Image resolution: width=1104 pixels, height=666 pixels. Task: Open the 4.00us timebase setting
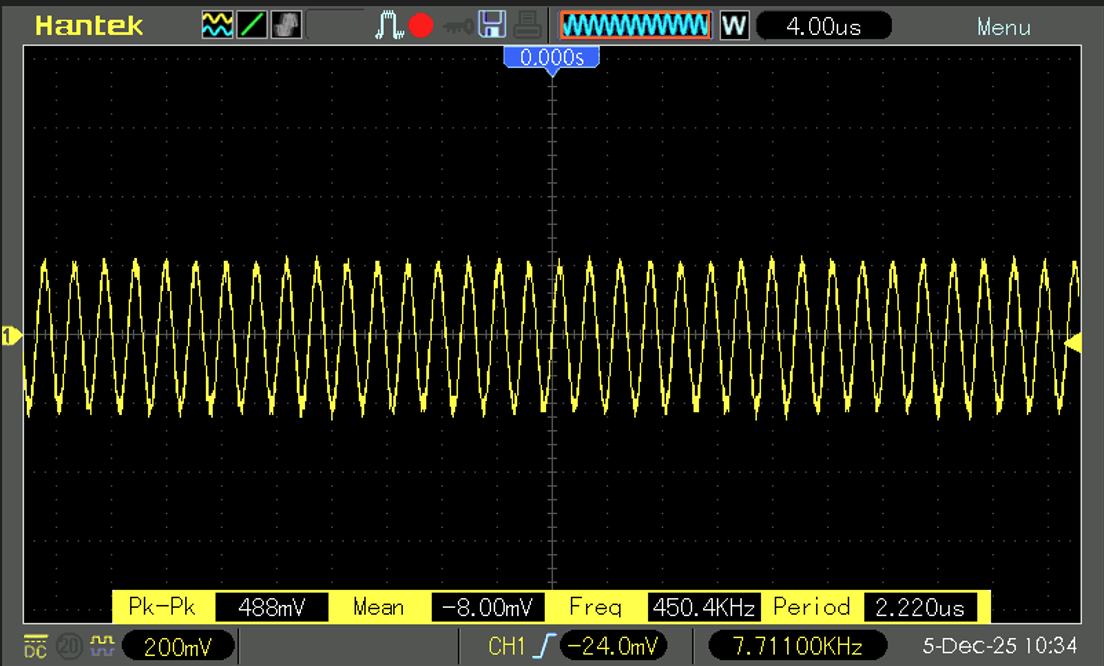point(824,27)
